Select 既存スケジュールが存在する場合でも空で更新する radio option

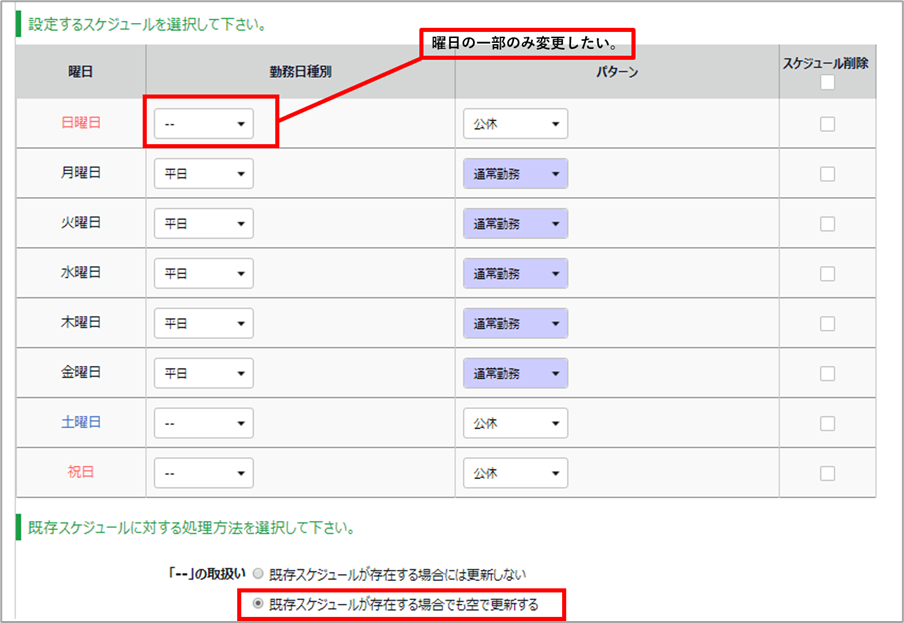(259, 605)
